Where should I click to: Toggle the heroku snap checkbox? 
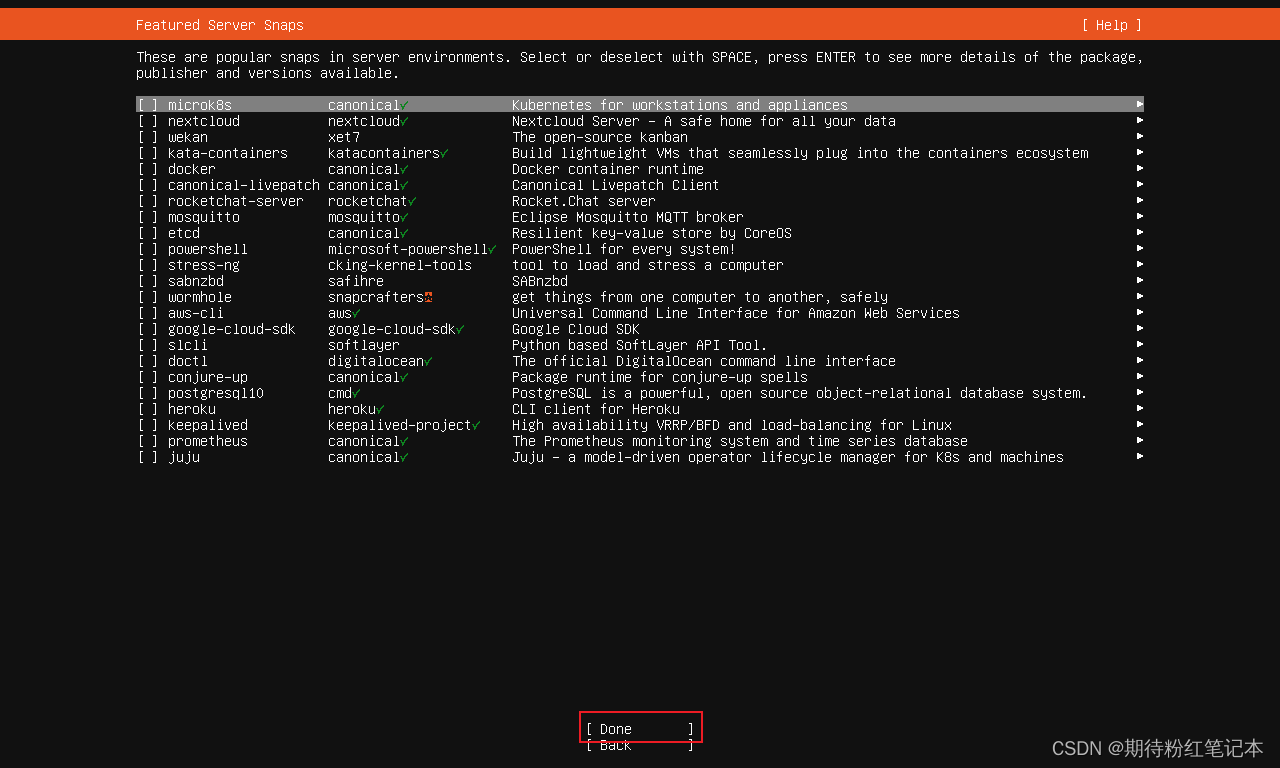click(x=148, y=409)
